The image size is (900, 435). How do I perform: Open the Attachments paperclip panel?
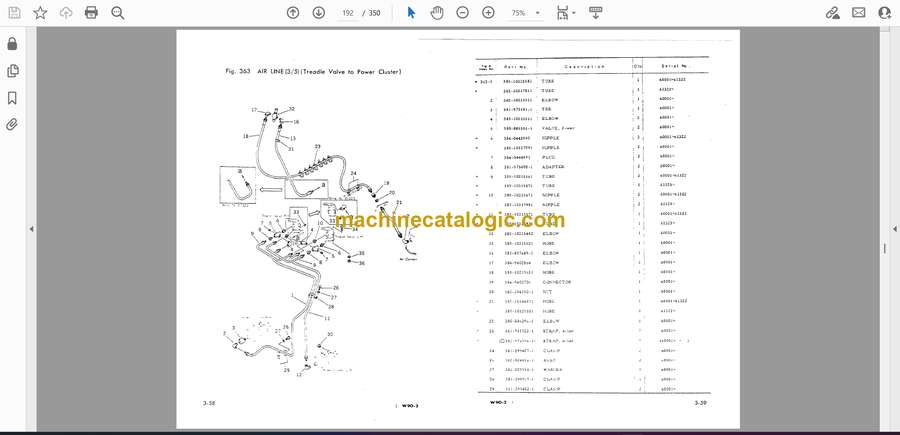click(12, 125)
